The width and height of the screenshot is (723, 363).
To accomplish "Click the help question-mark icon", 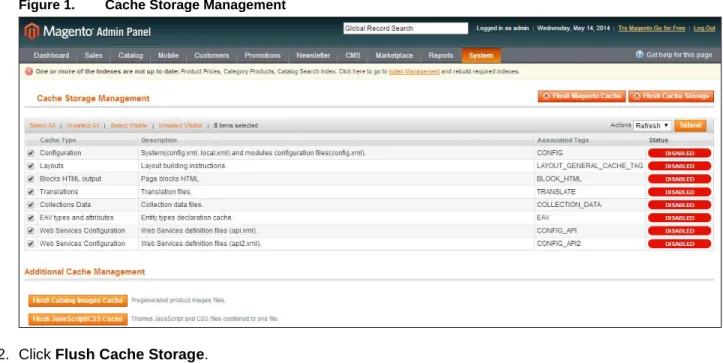I will click(x=640, y=54).
